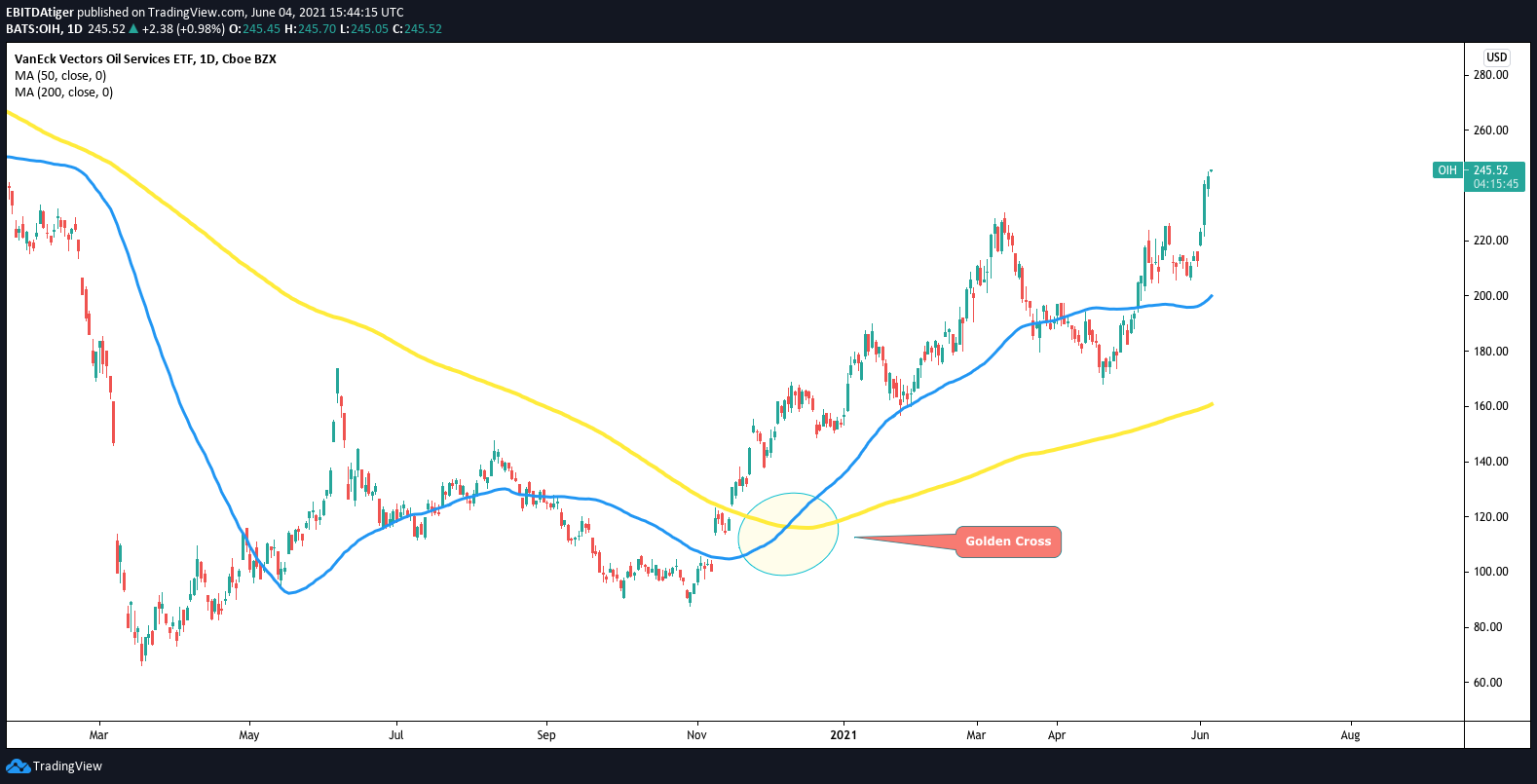Open the TradingView wordmark link

point(67,766)
